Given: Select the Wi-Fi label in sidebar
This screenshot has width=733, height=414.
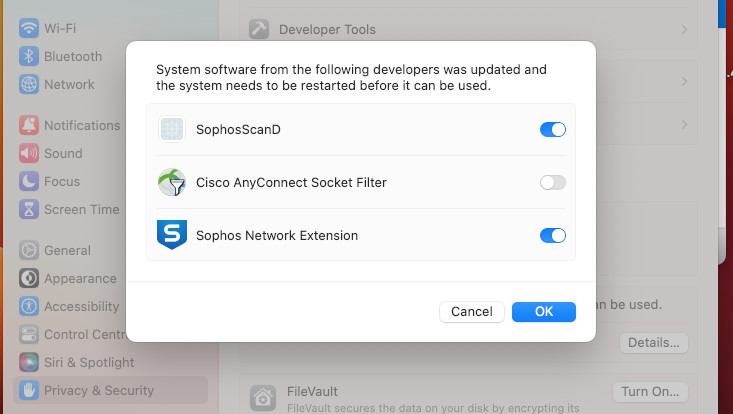Looking at the screenshot, I should click(x=60, y=29).
